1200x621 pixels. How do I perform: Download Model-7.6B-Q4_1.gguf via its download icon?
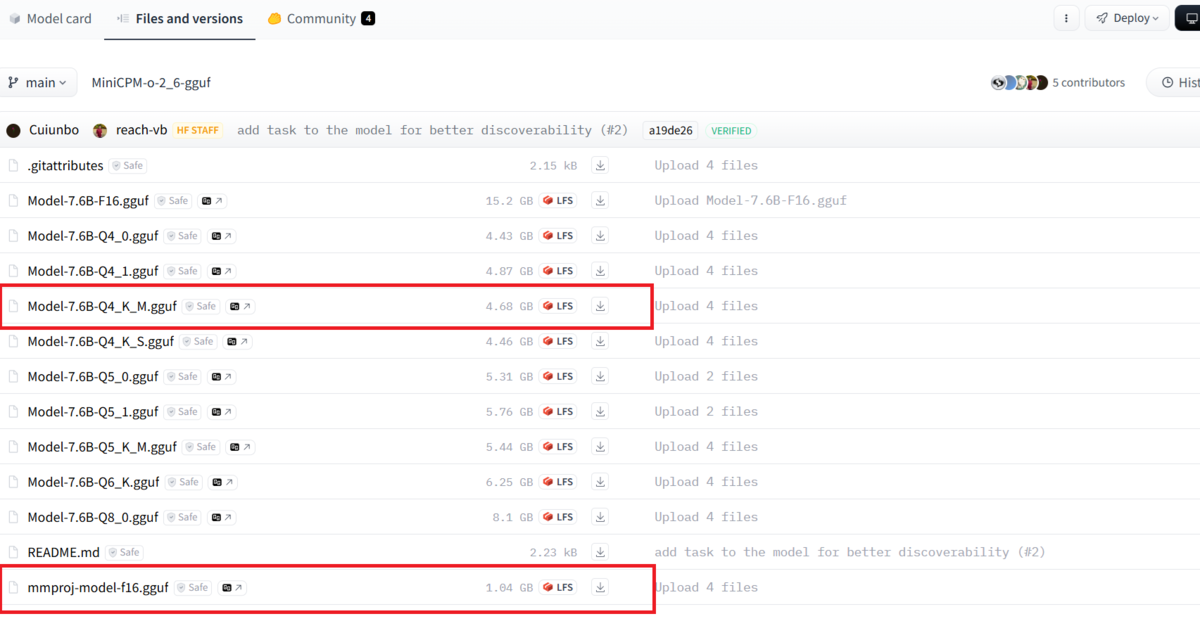600,271
